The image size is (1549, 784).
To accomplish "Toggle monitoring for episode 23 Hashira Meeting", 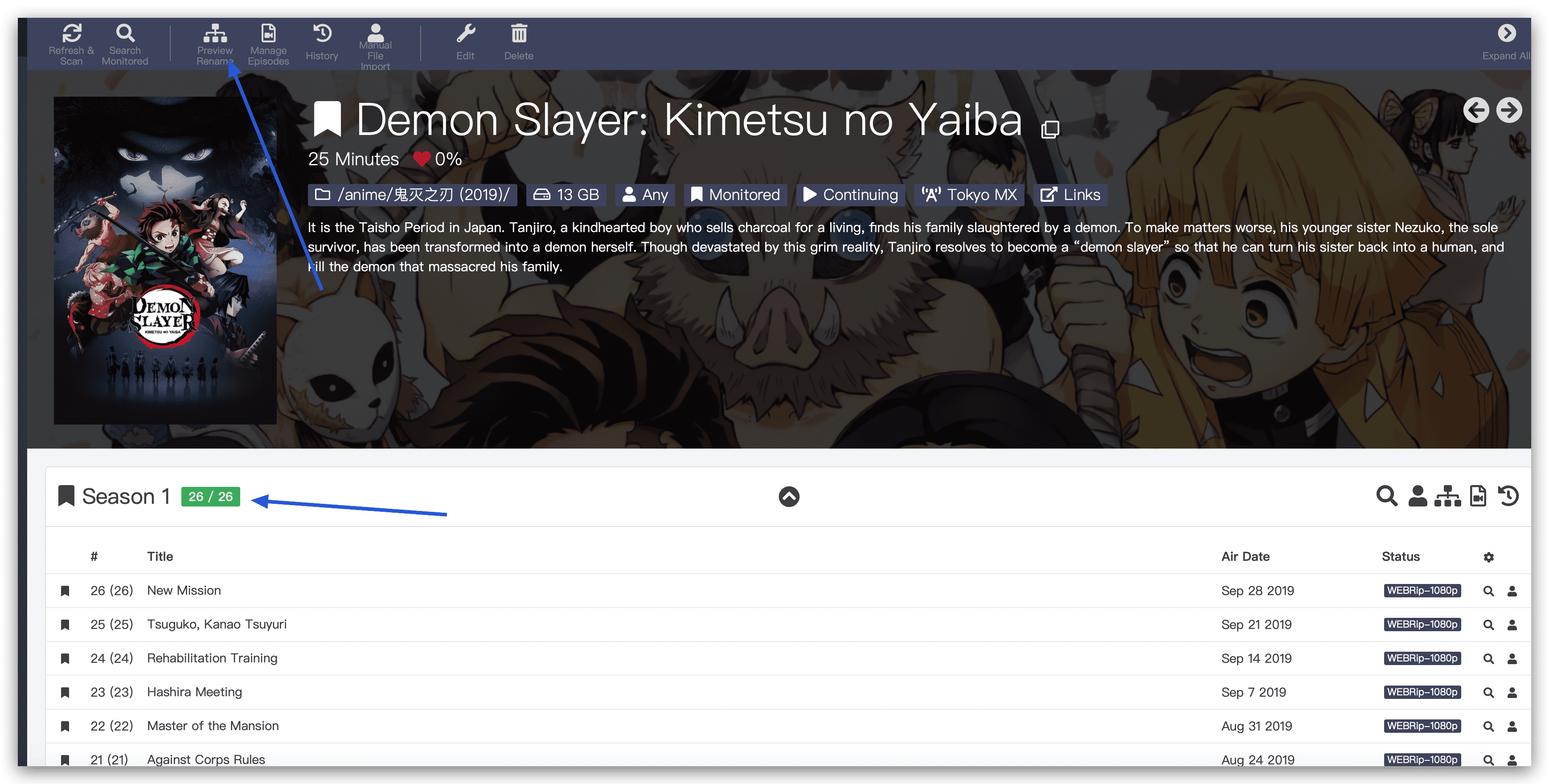I will (x=65, y=692).
